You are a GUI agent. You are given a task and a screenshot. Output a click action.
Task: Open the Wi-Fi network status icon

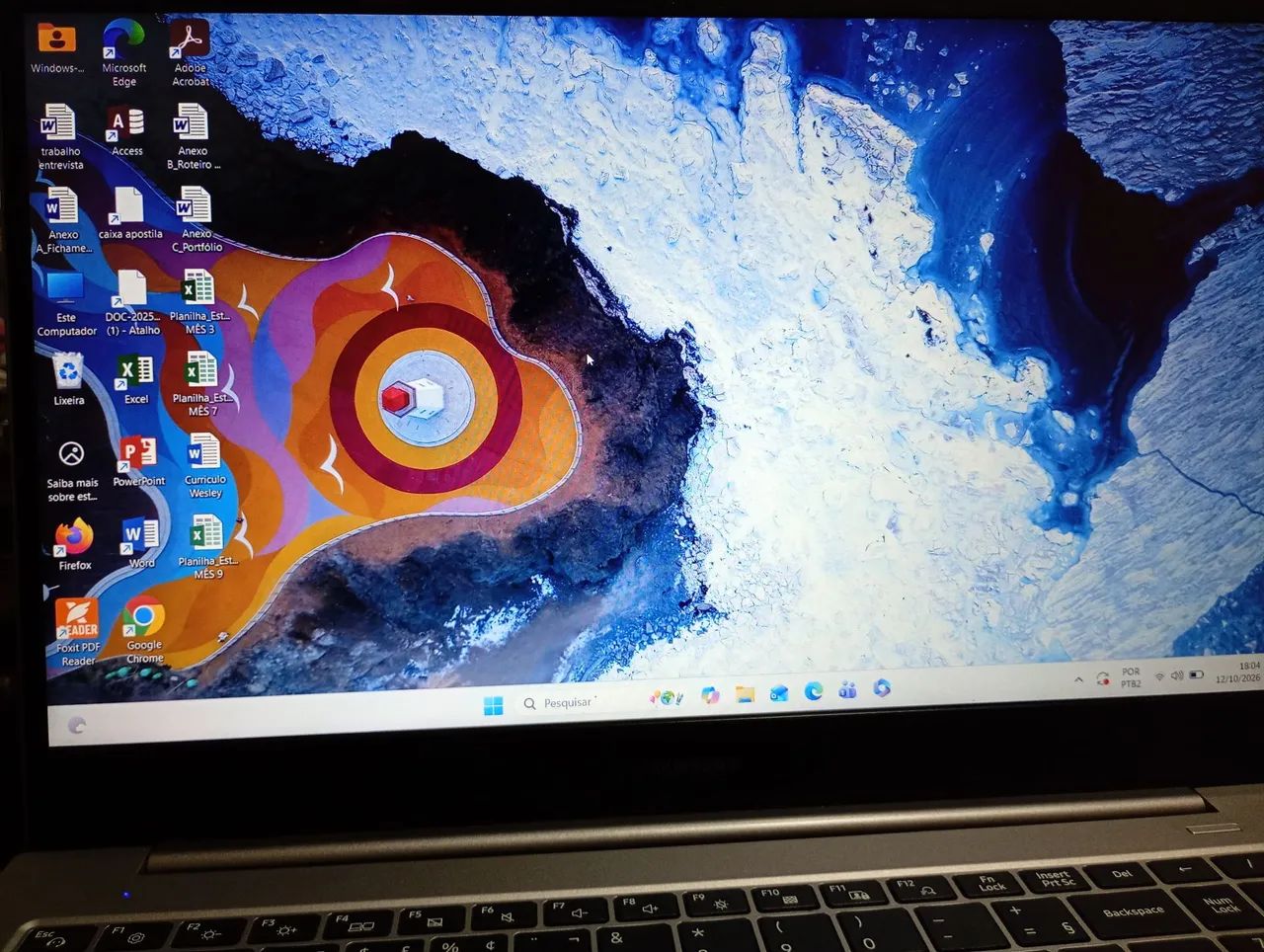point(1159,676)
